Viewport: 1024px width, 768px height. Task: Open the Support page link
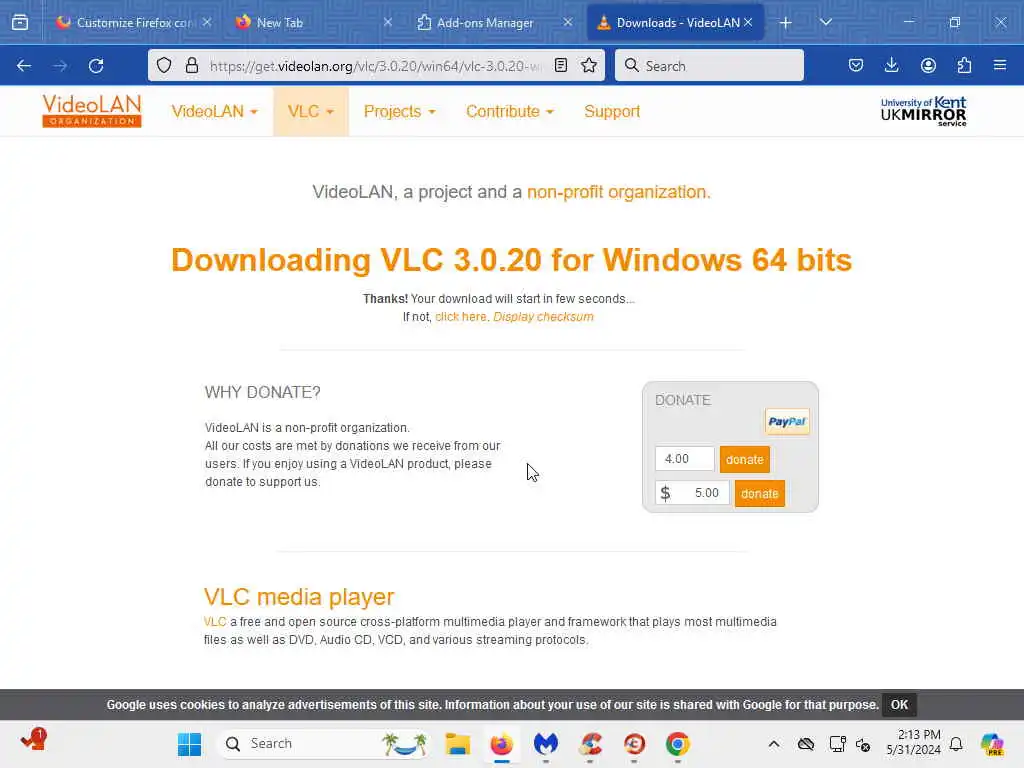coord(612,112)
